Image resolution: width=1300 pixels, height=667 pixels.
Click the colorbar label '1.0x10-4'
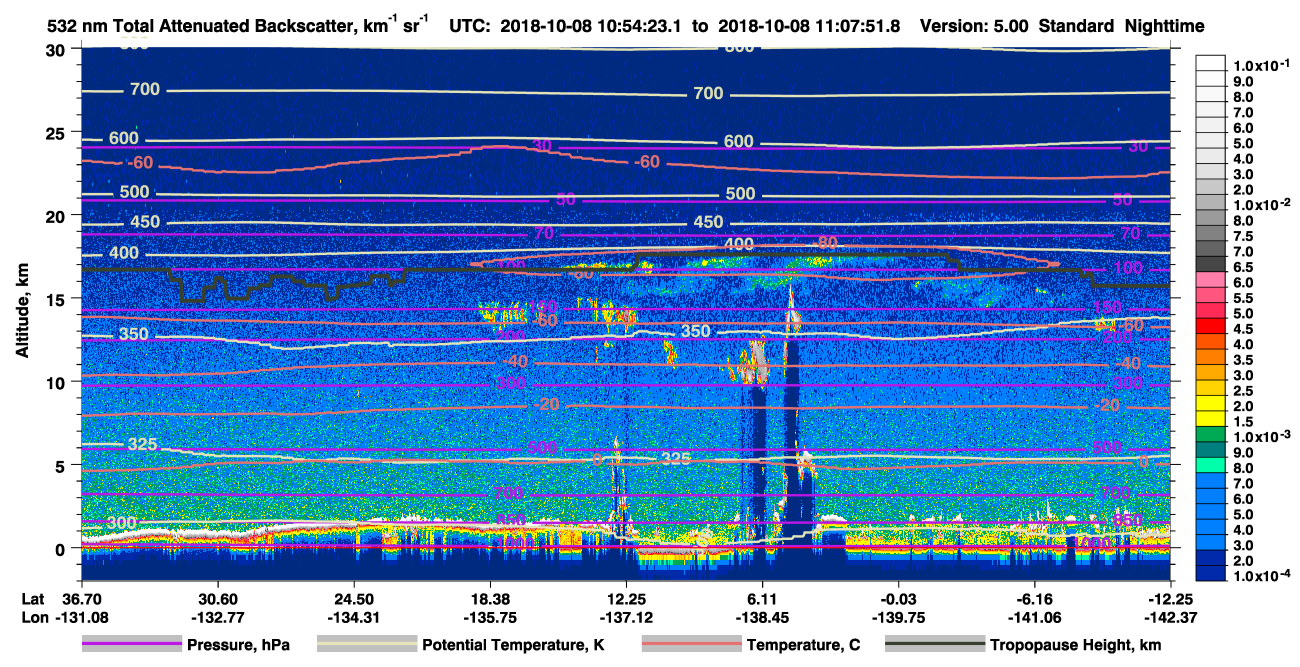click(1261, 576)
